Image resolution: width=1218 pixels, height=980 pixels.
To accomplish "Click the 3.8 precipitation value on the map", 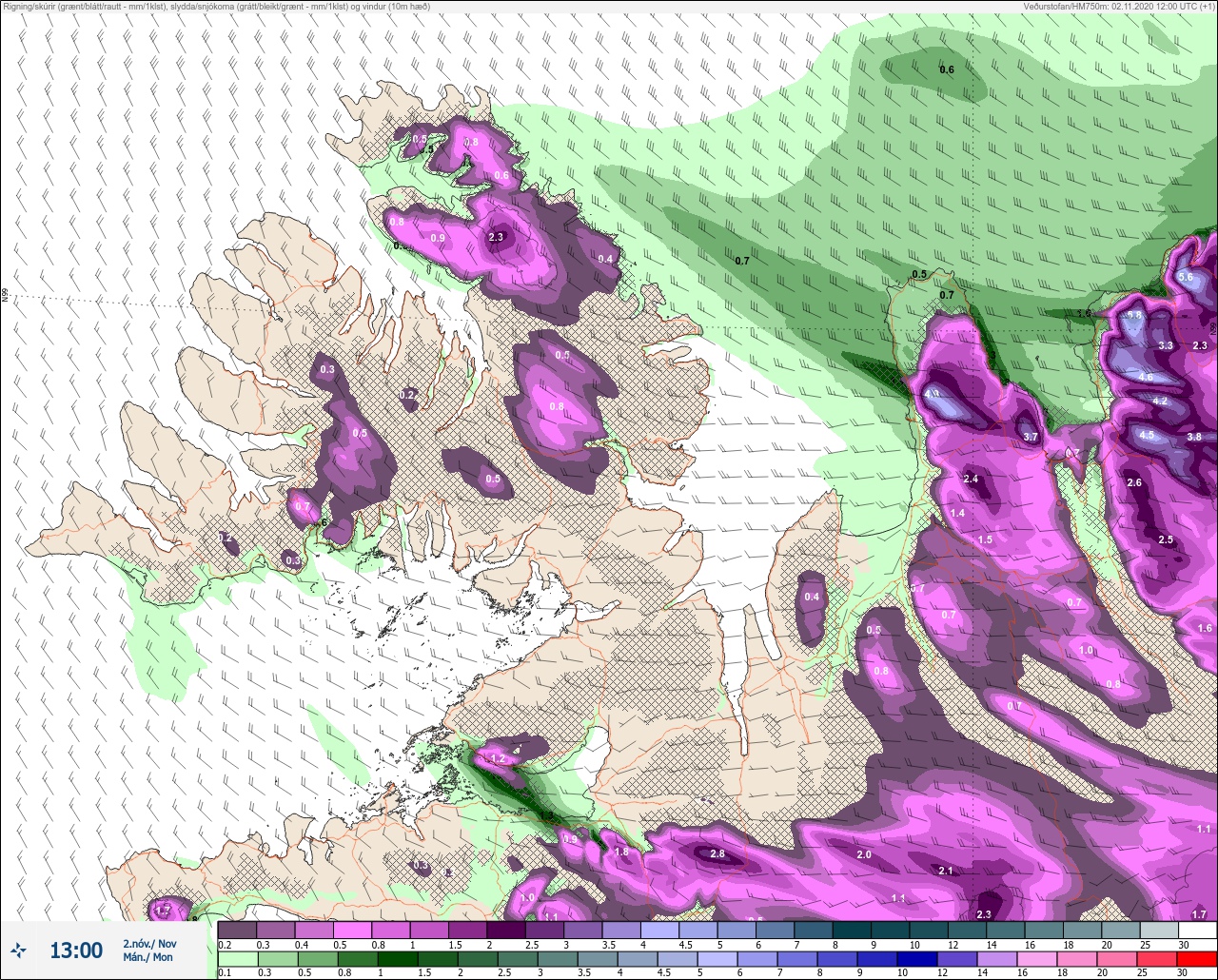I will pos(1194,438).
